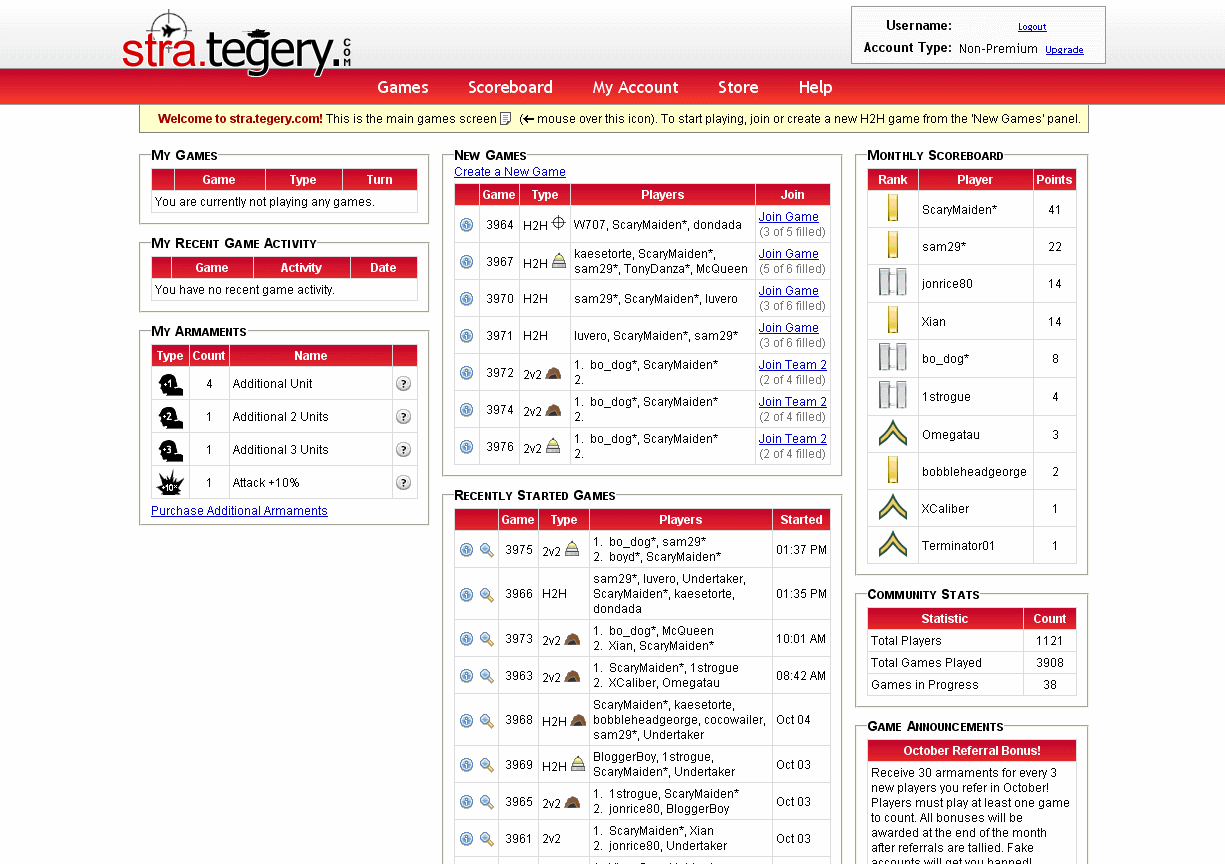1225x864 pixels.
Task: Click the info icon for started game 3973
Action: click(x=466, y=639)
